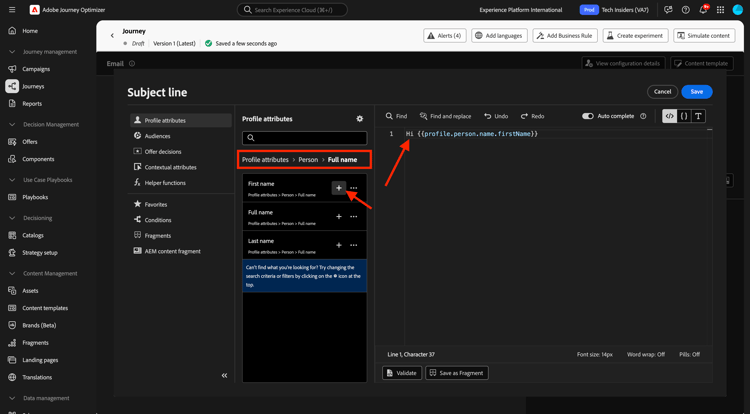Toggle curly braces pills mode button
Image resolution: width=750 pixels, height=414 pixels.
pos(684,116)
